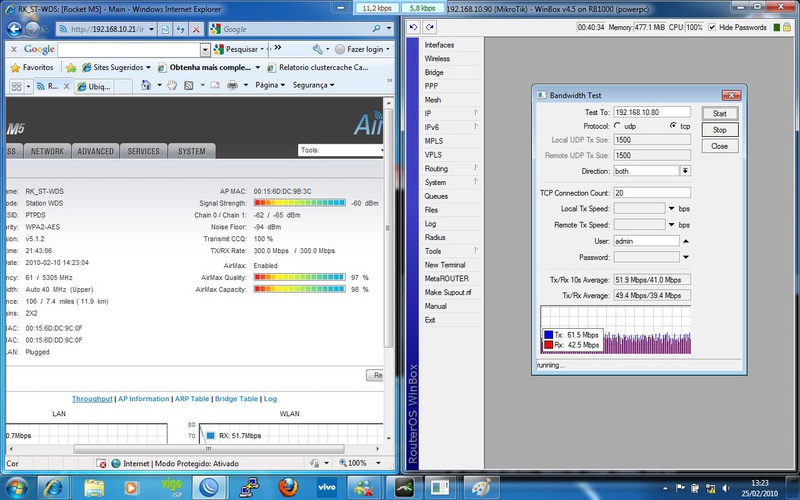Screen dimensions: 800x500
Task: Open the AP Information link
Action: click(x=144, y=398)
